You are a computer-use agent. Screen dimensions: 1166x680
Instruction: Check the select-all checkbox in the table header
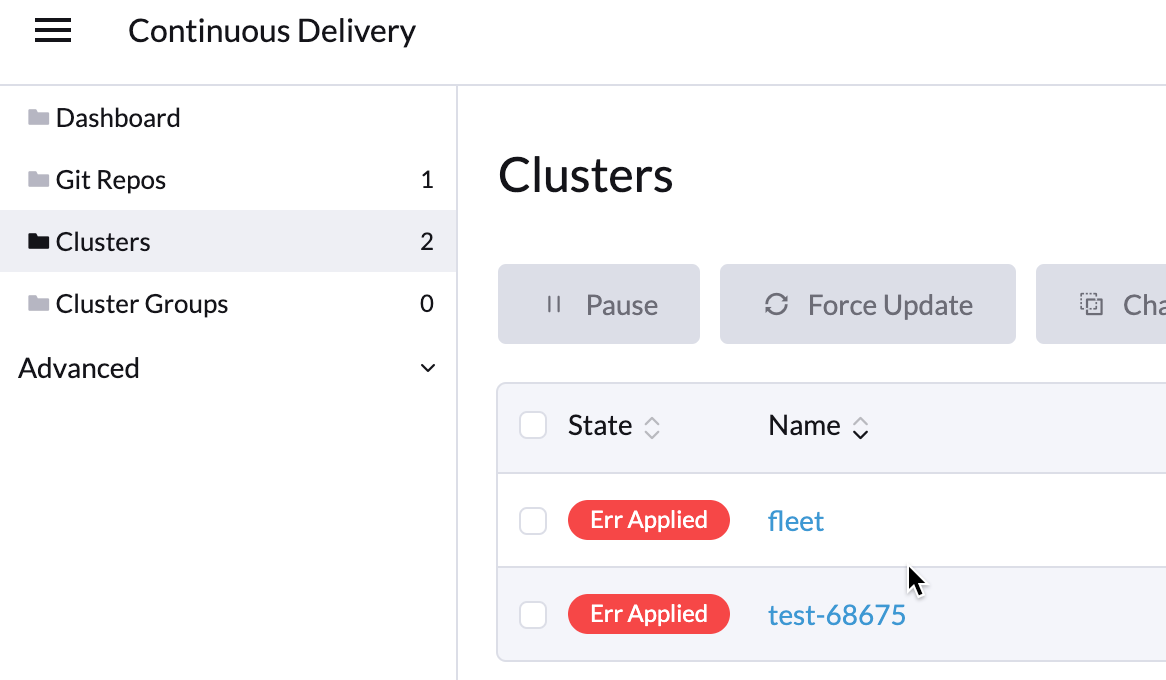coord(533,425)
